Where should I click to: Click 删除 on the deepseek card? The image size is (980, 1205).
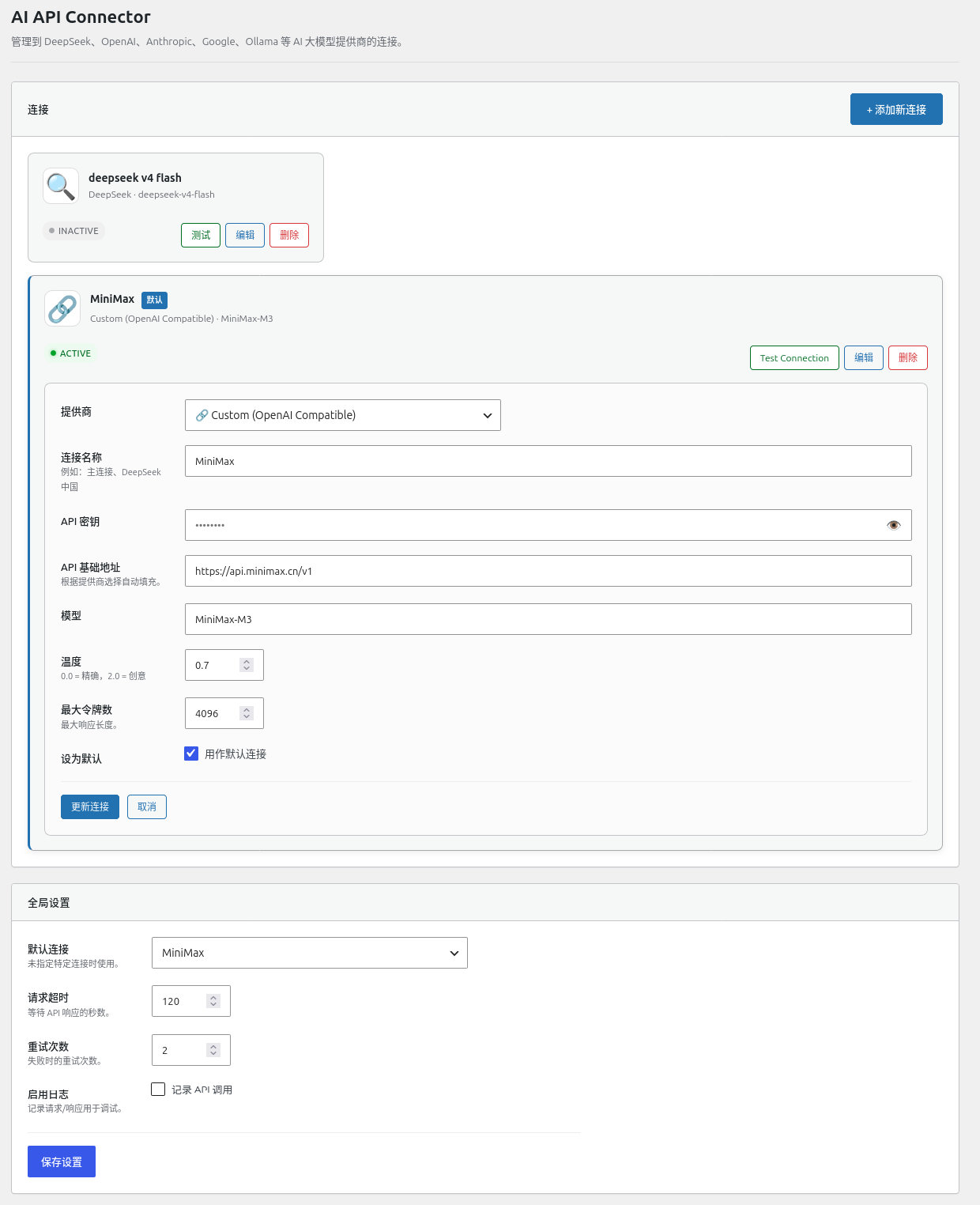(x=289, y=235)
